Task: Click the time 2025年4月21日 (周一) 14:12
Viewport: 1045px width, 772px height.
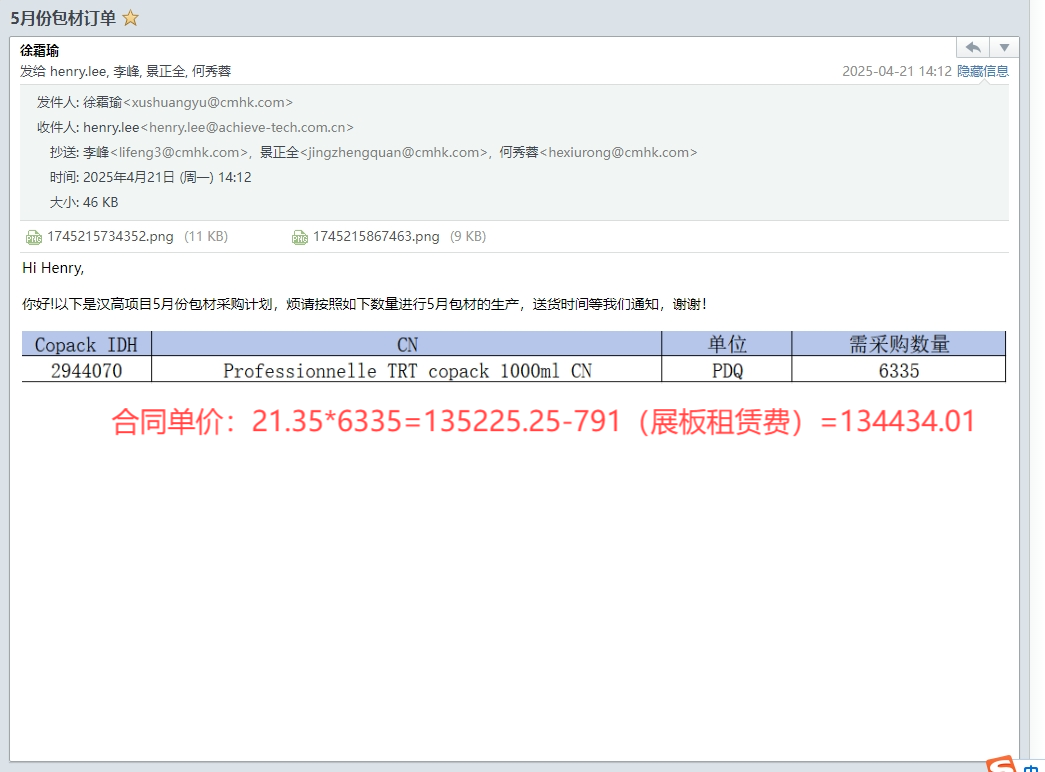Action: 167,177
